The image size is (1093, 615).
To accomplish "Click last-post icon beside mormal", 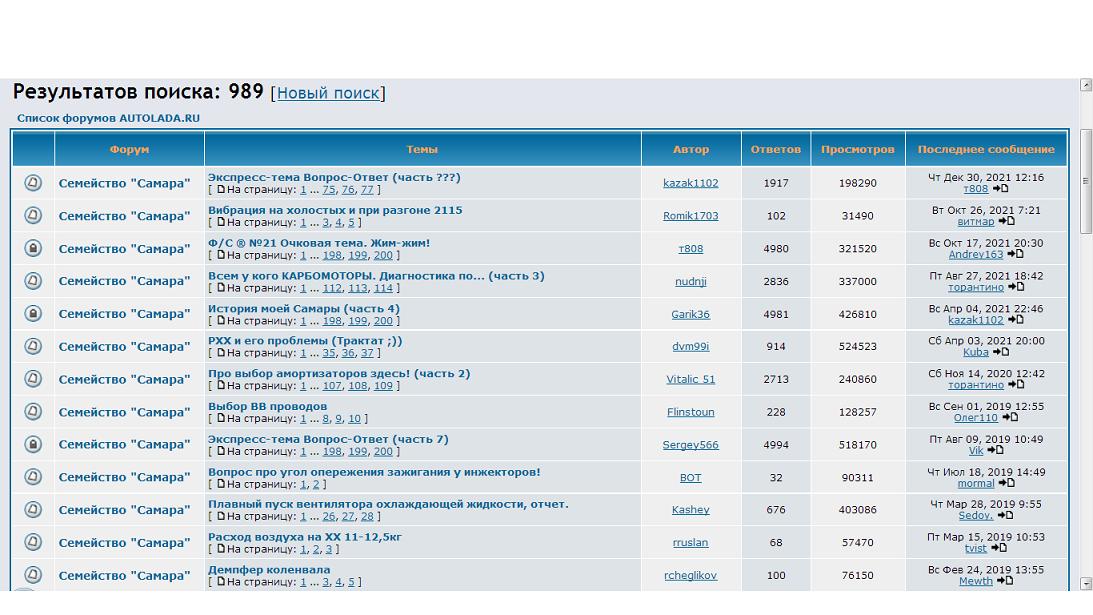I will pos(1007,483).
